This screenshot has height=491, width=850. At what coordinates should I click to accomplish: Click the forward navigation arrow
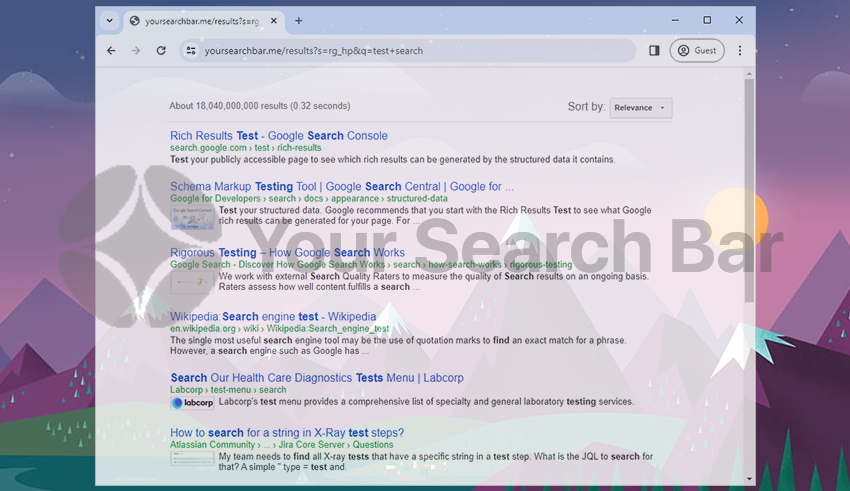point(136,50)
